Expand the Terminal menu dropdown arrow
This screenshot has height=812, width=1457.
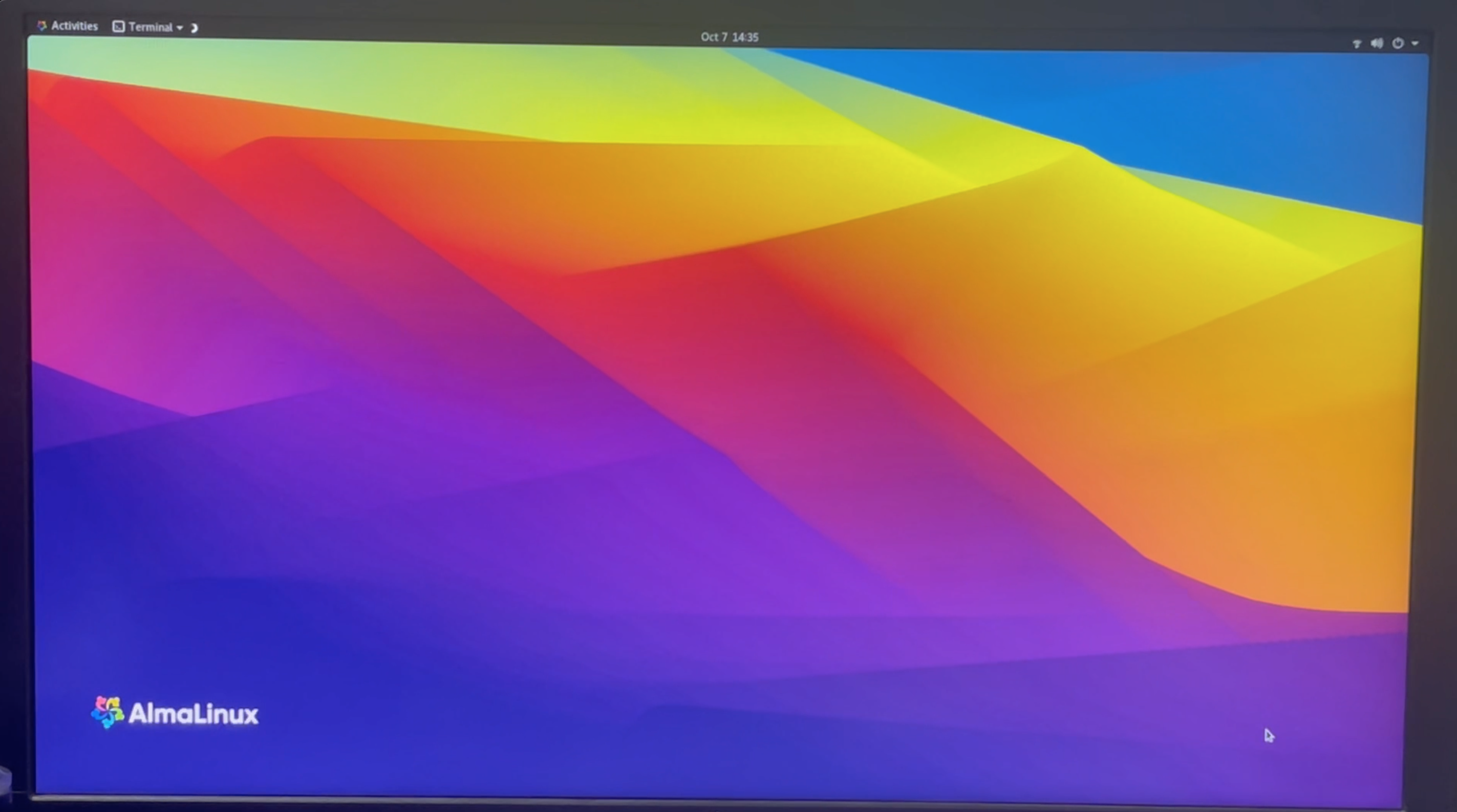pyautogui.click(x=180, y=28)
